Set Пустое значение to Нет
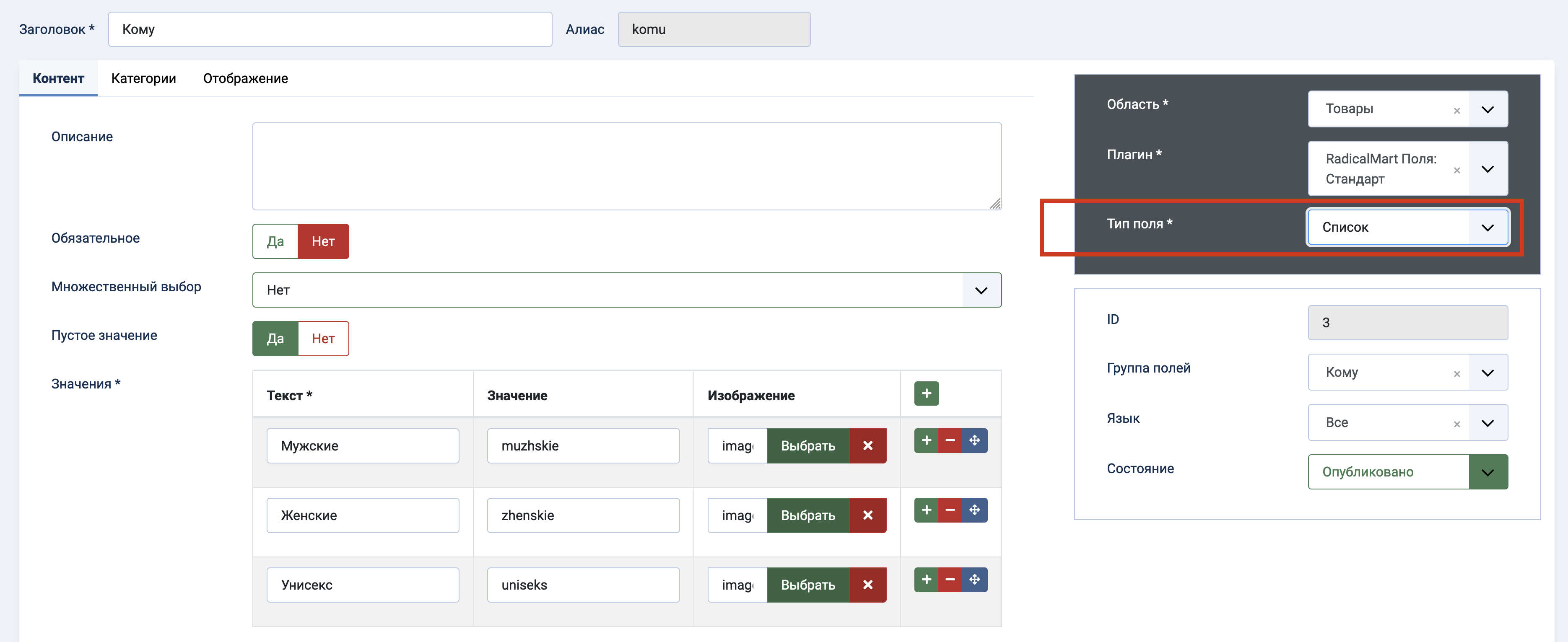The width and height of the screenshot is (1568, 642). tap(323, 339)
